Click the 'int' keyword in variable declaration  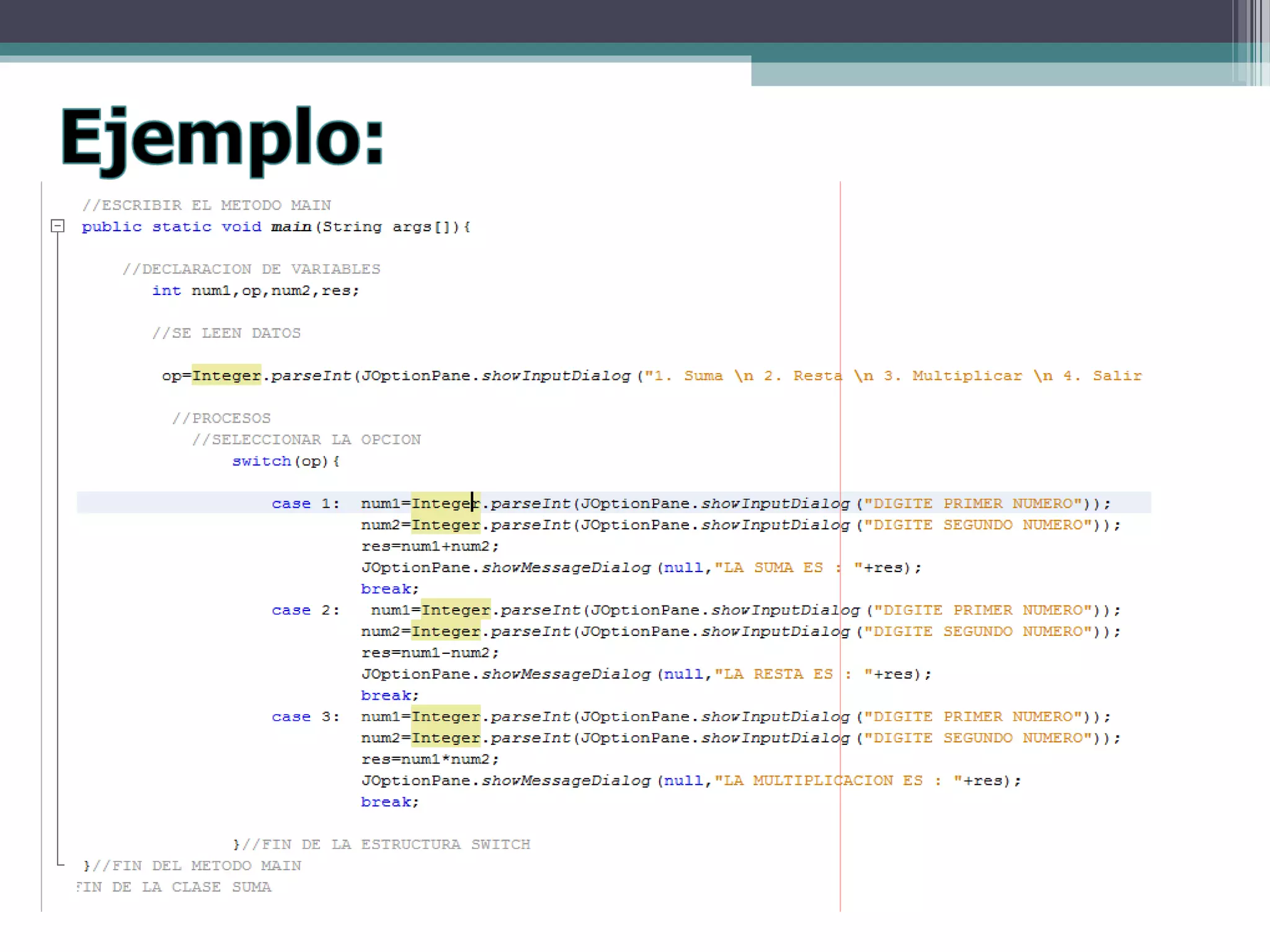166,291
